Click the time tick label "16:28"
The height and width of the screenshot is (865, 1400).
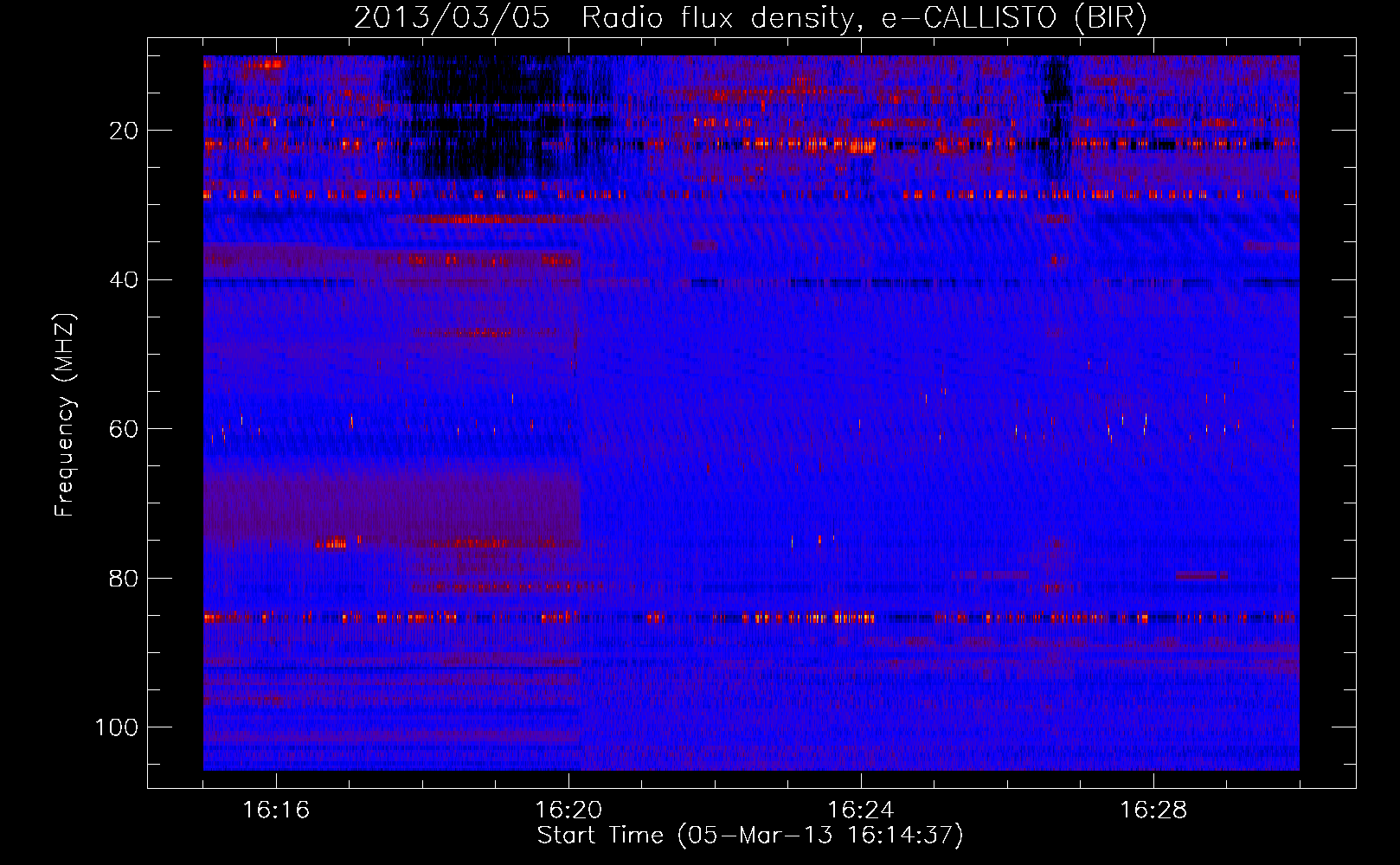click(1153, 810)
